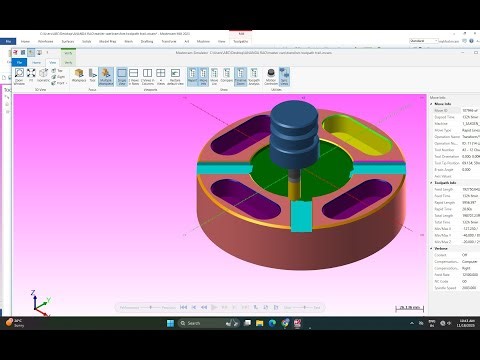Choose 2 Views in Columns layout

(147, 77)
